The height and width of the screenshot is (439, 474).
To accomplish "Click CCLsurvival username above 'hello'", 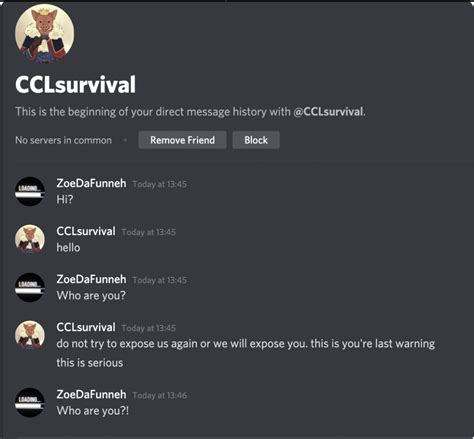I will (86, 231).
